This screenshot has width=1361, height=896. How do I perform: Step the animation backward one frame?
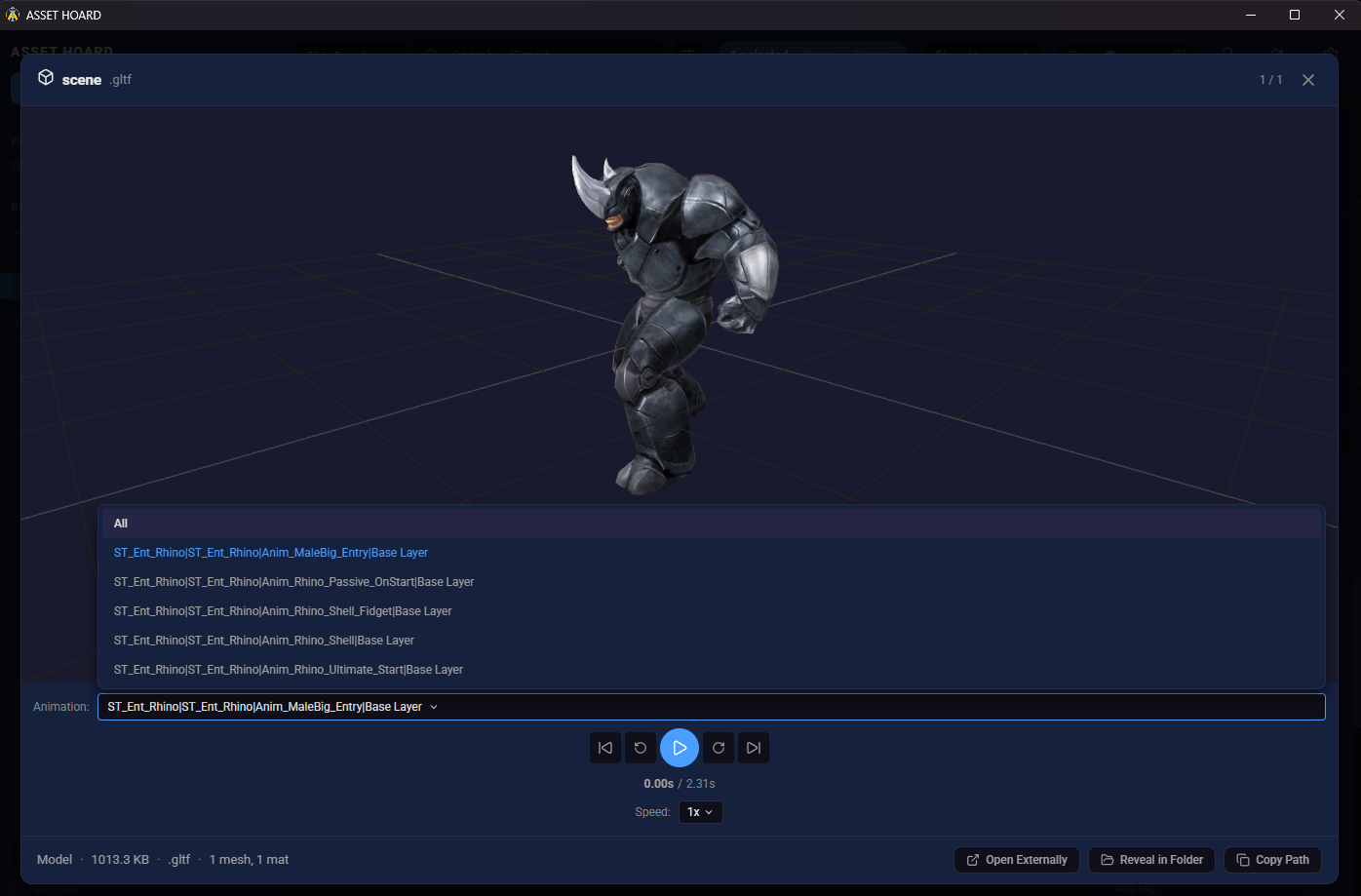[640, 748]
